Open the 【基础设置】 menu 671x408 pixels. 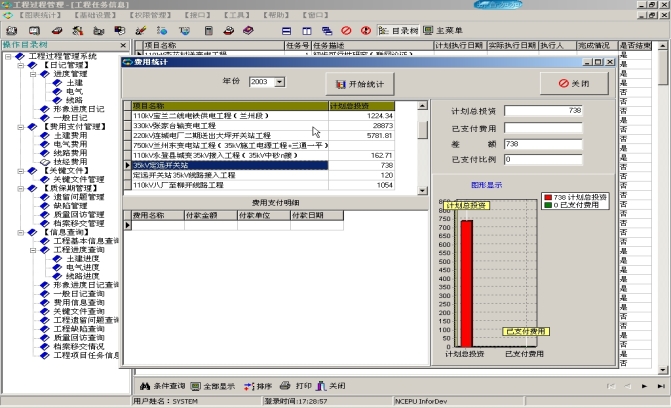pyautogui.click(x=95, y=15)
